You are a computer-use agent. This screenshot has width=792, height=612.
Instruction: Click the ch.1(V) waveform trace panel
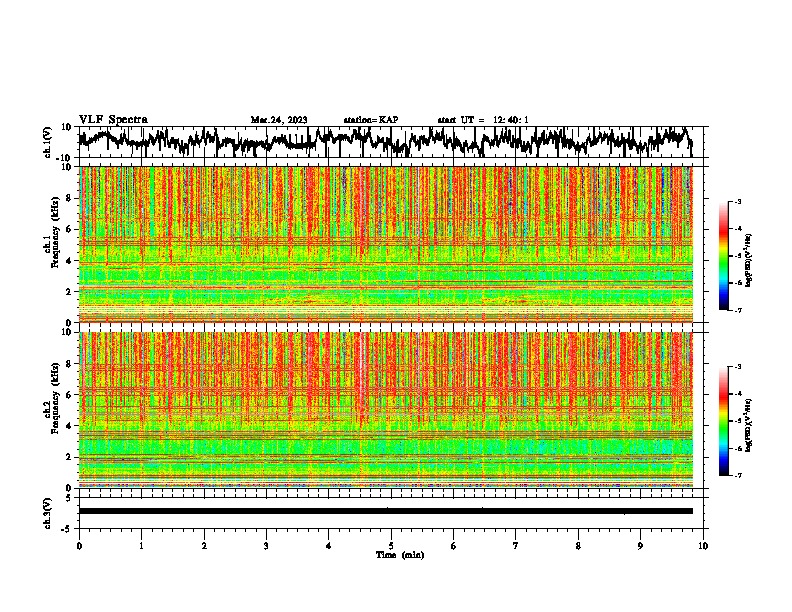[391, 142]
